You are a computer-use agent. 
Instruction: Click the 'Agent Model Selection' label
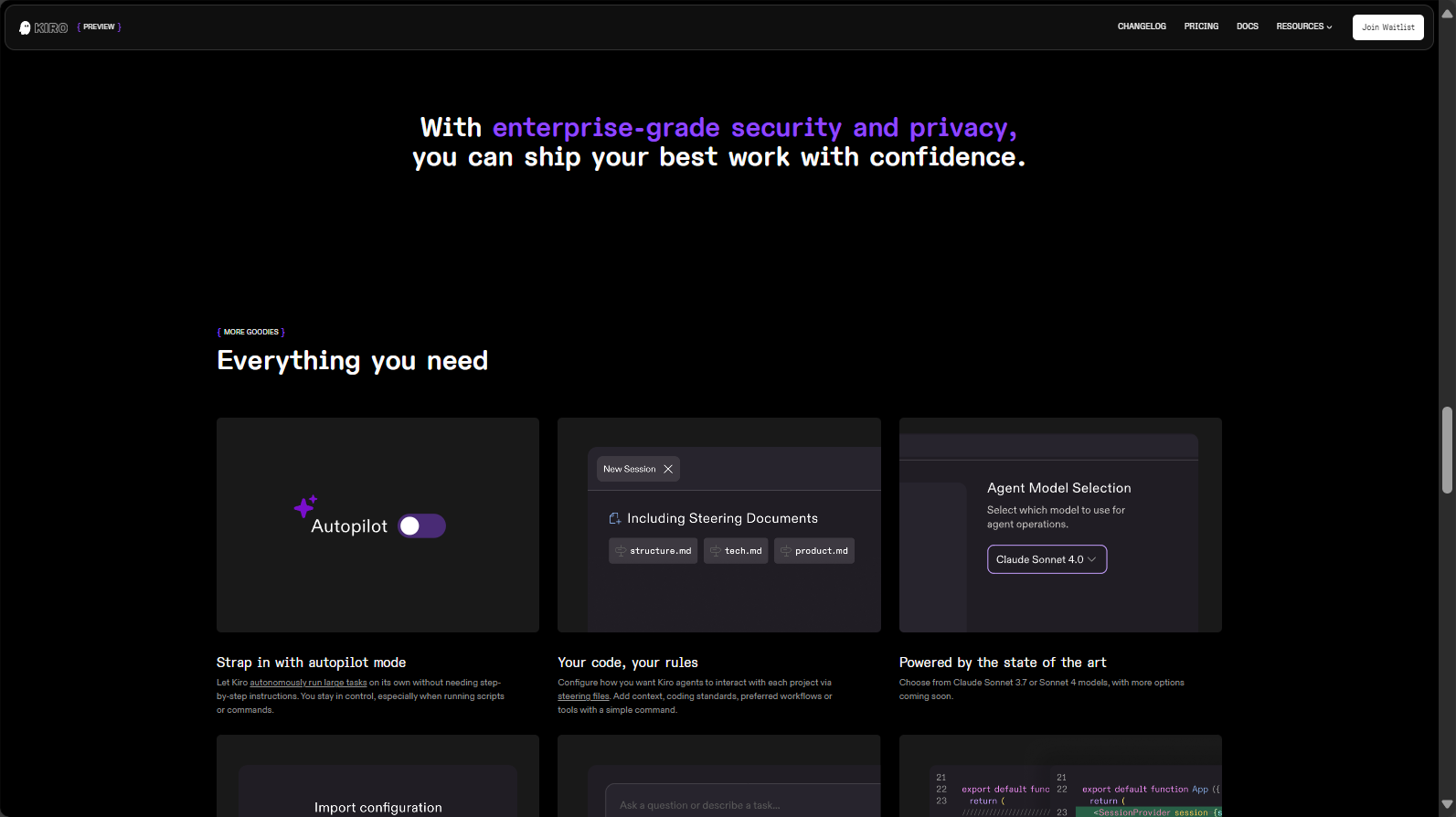(x=1059, y=488)
